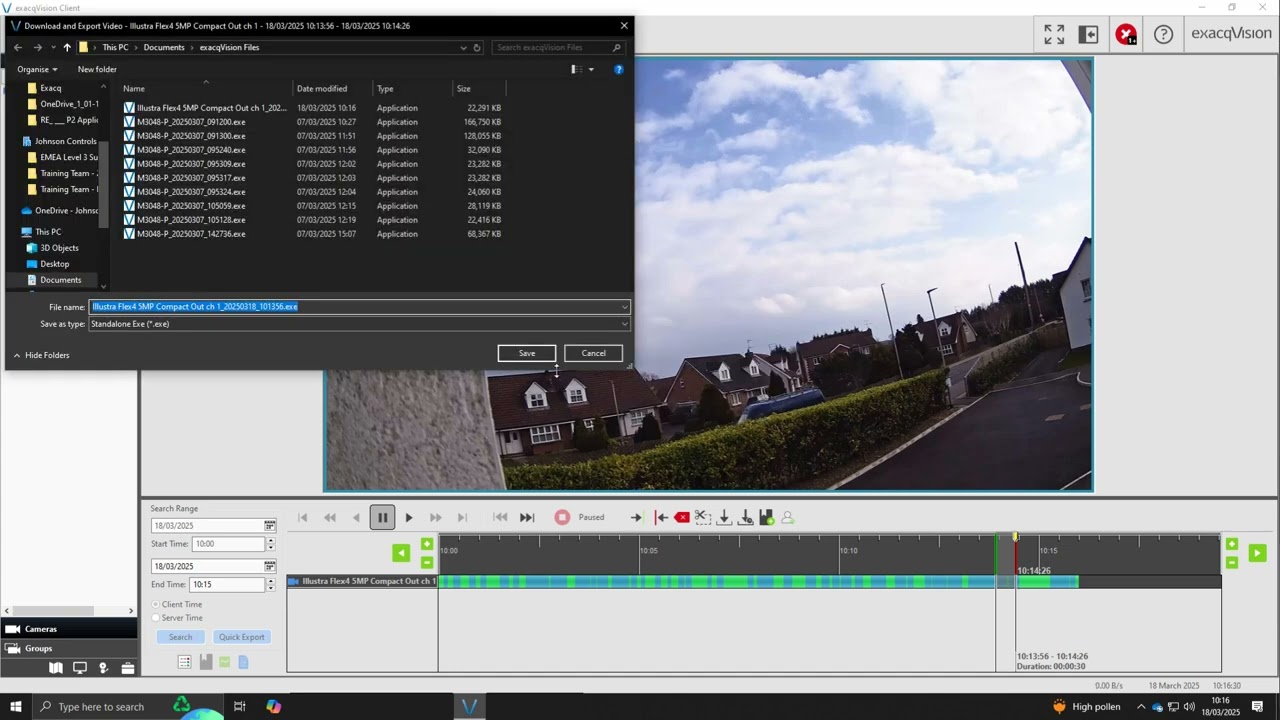
Task: Sort files by the Date modified column
Action: tap(332, 89)
